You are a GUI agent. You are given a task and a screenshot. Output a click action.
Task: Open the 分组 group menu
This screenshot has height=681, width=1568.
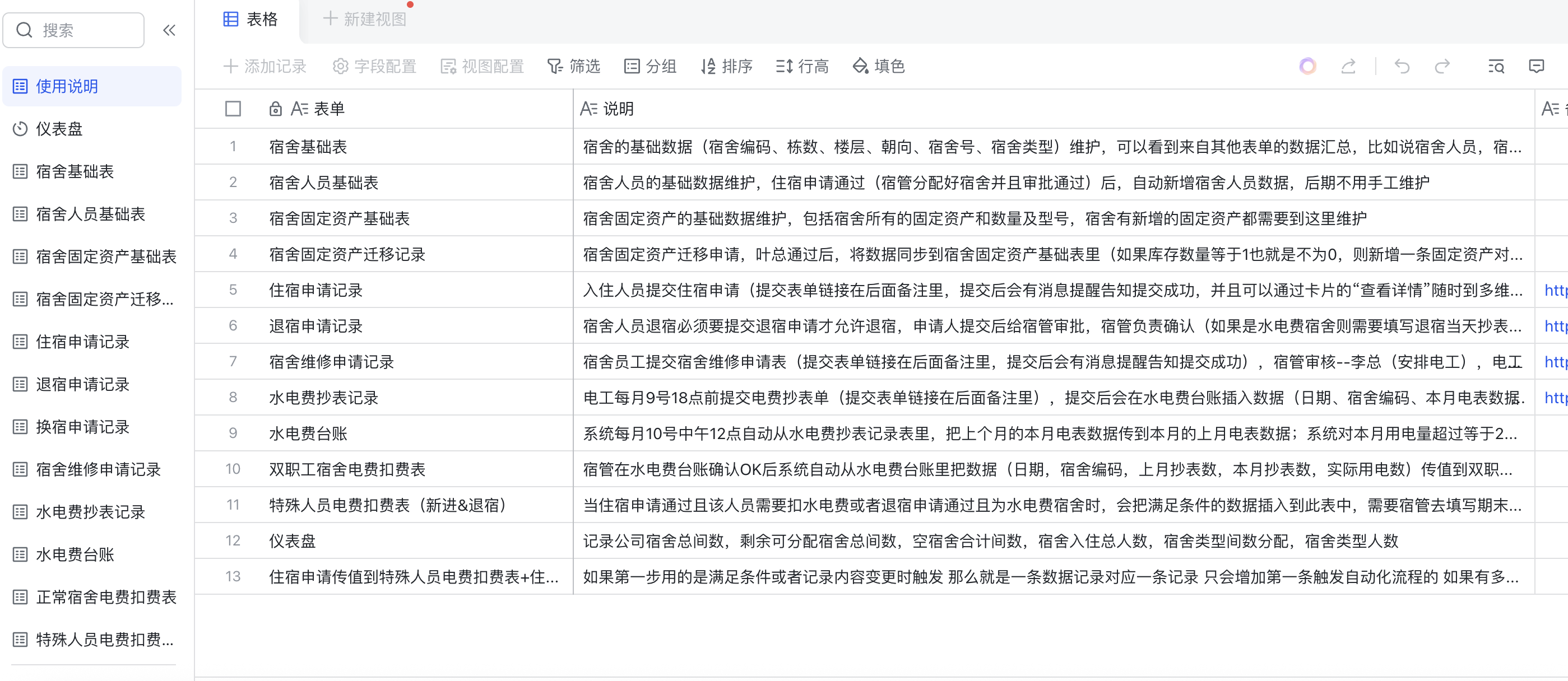650,66
